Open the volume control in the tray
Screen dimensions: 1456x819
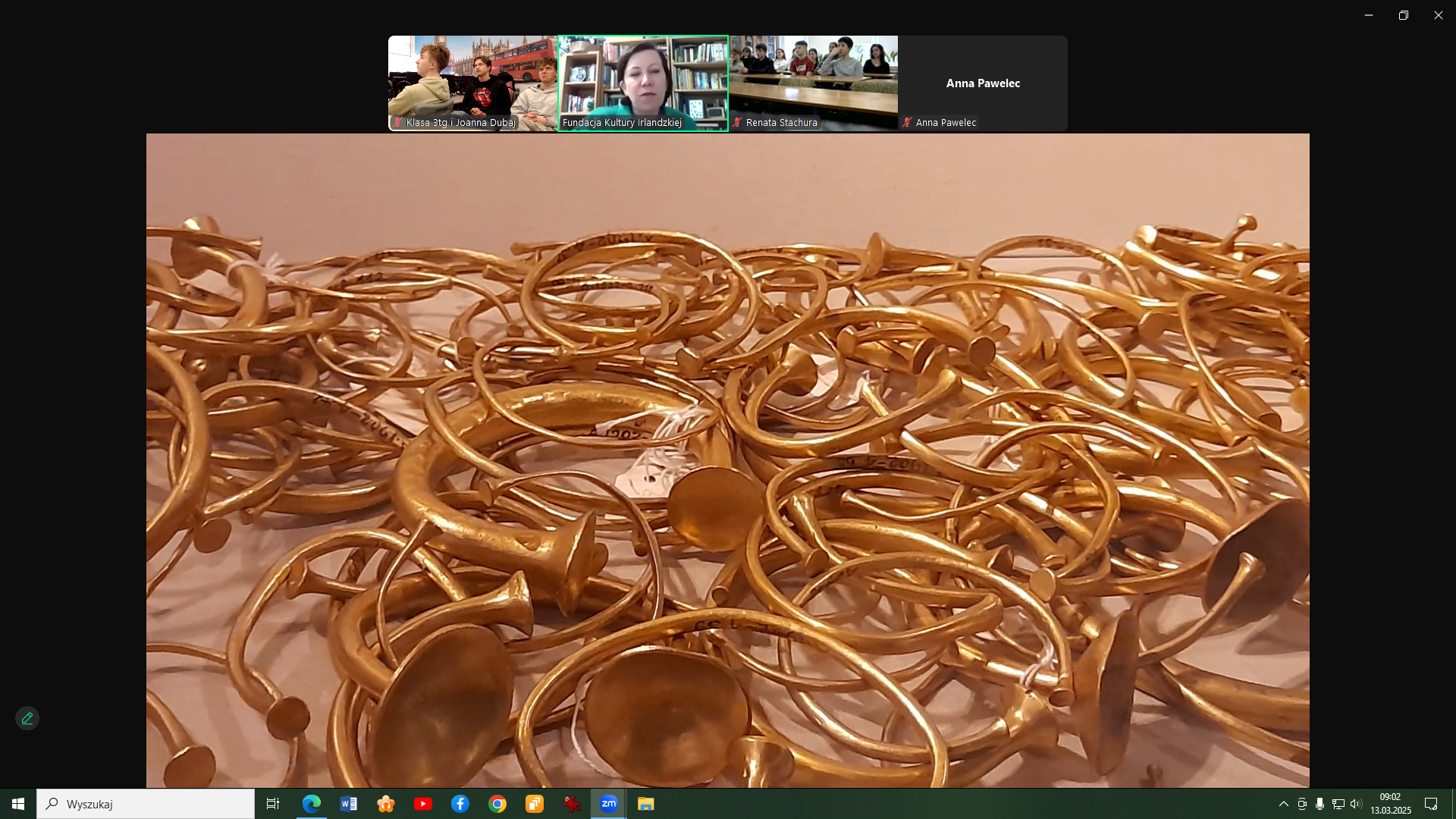pyautogui.click(x=1356, y=804)
